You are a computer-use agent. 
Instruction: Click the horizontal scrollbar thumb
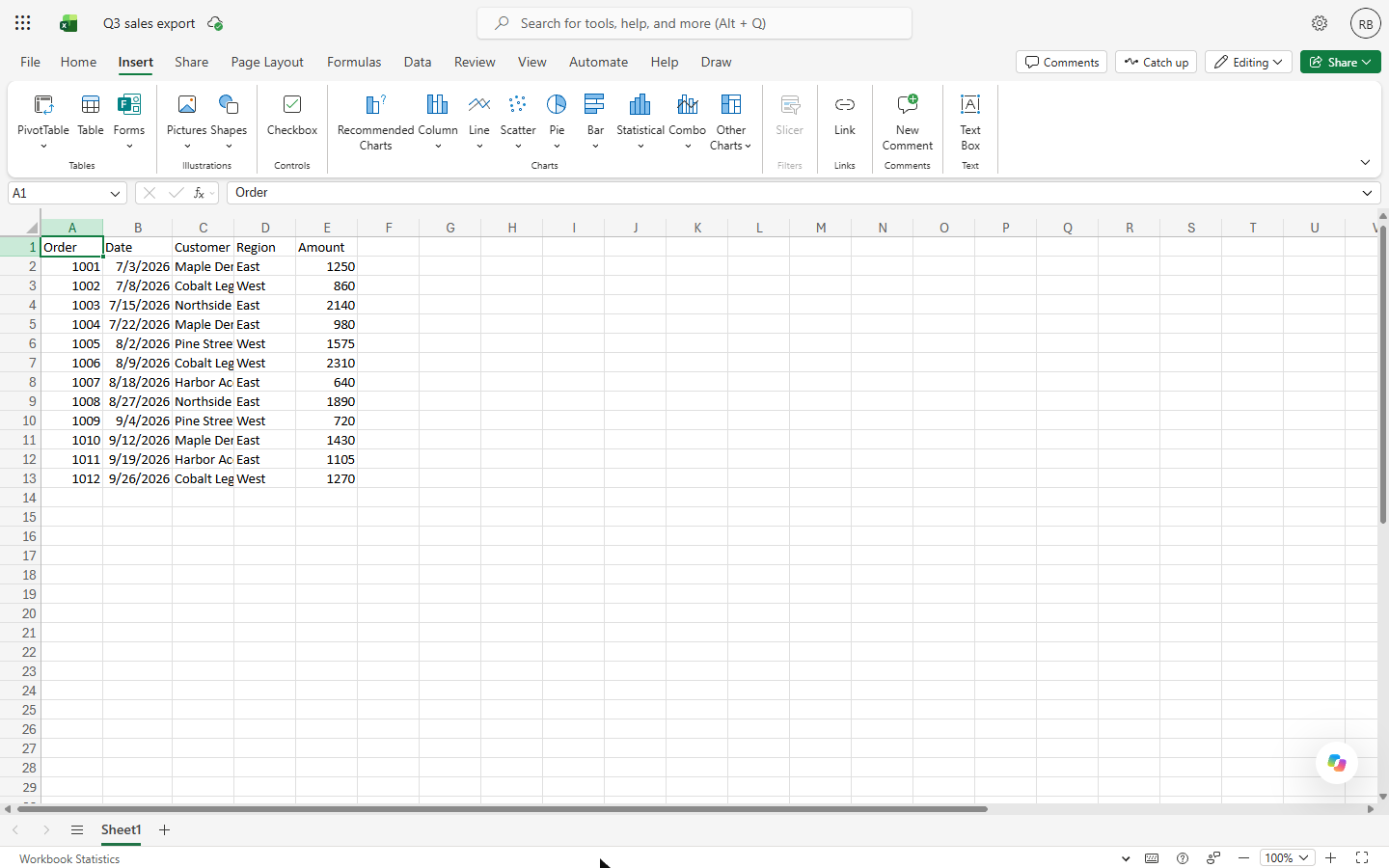tap(502, 808)
